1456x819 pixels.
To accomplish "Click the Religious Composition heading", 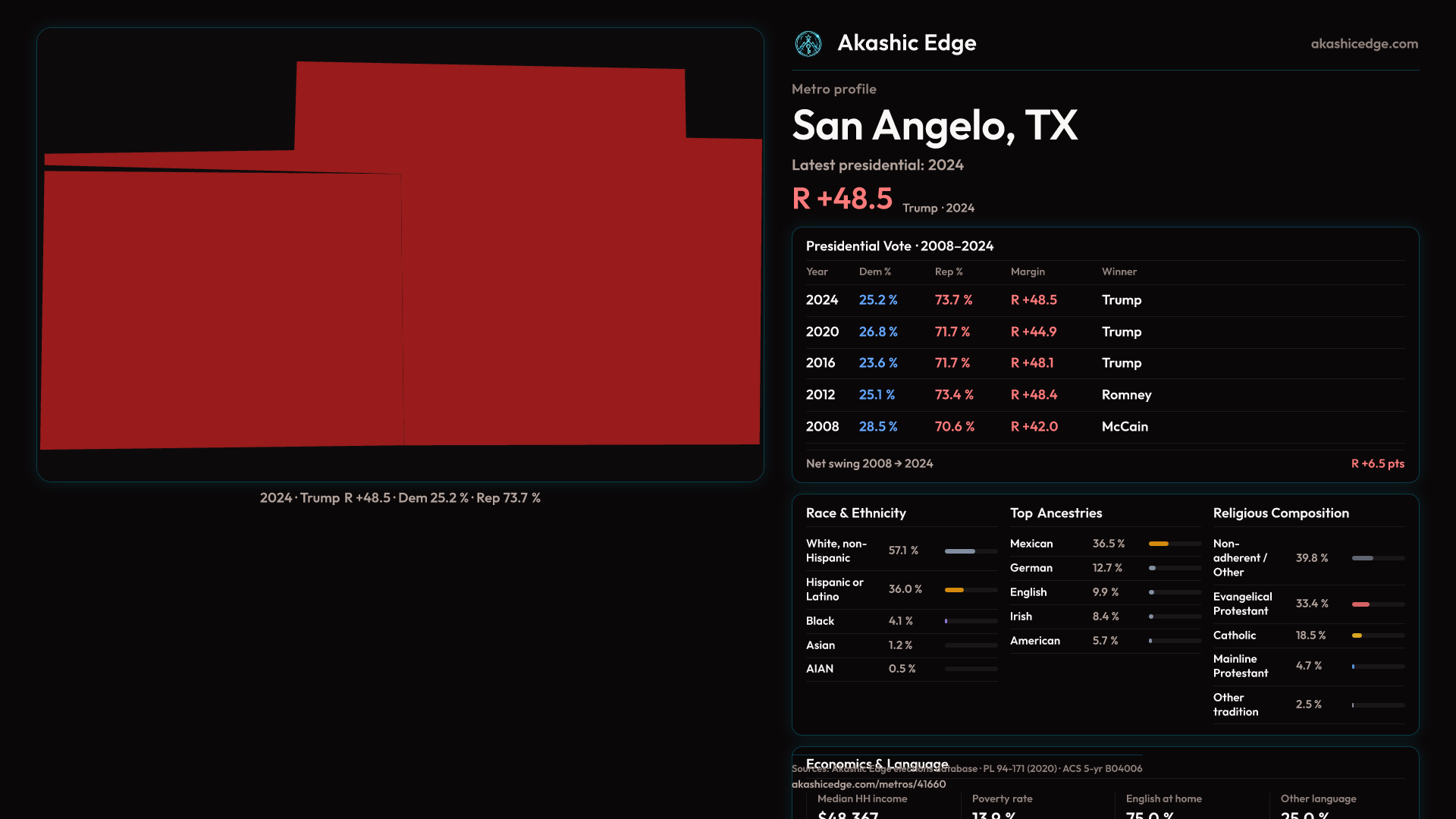I will pos(1280,513).
